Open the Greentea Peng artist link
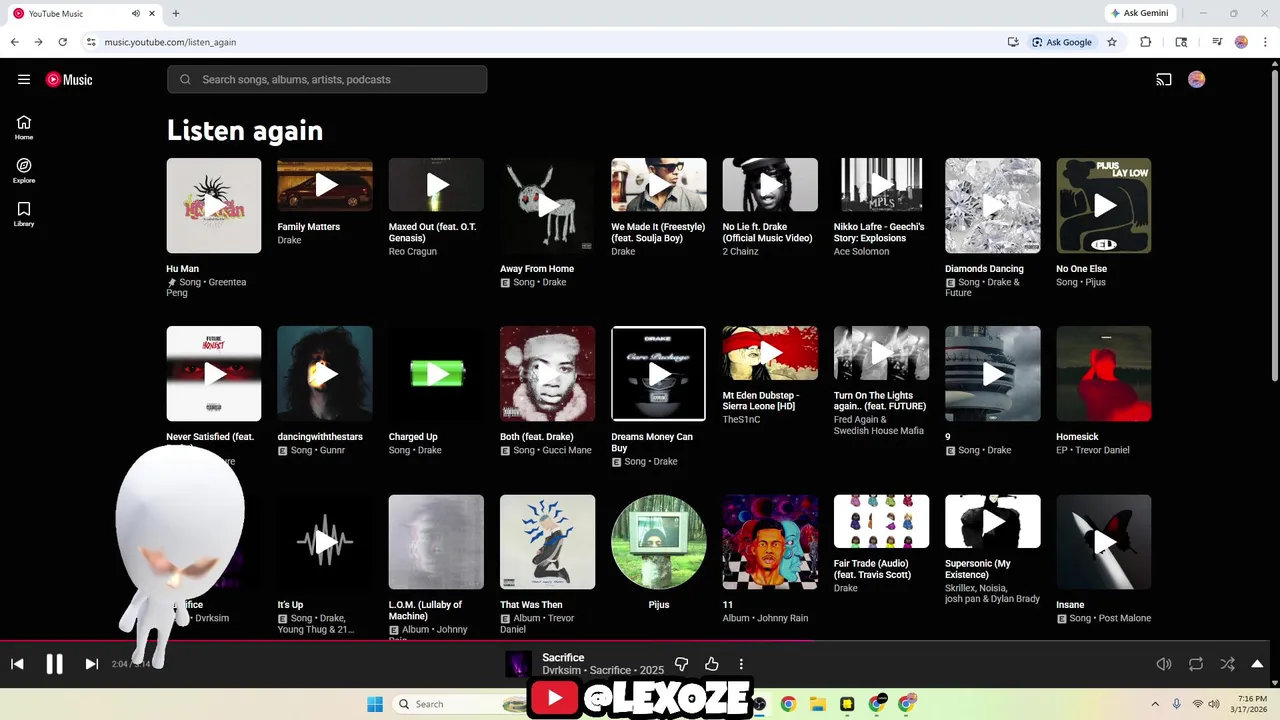The width and height of the screenshot is (1280, 720). [x=208, y=287]
